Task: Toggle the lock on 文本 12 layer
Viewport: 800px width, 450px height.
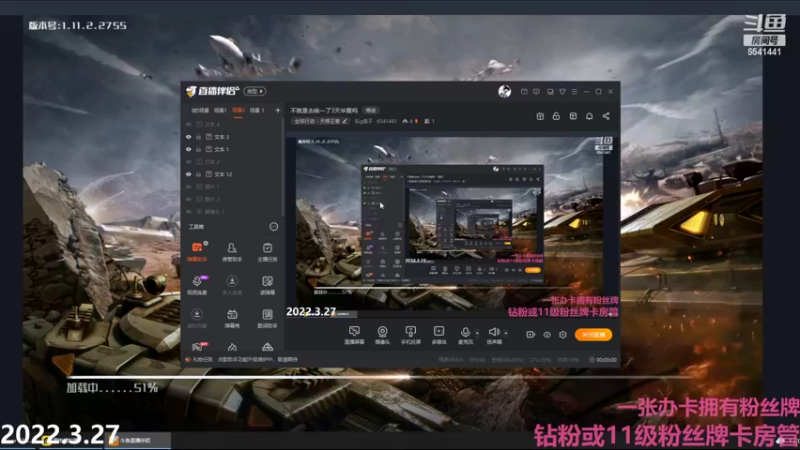Action: 198,174
